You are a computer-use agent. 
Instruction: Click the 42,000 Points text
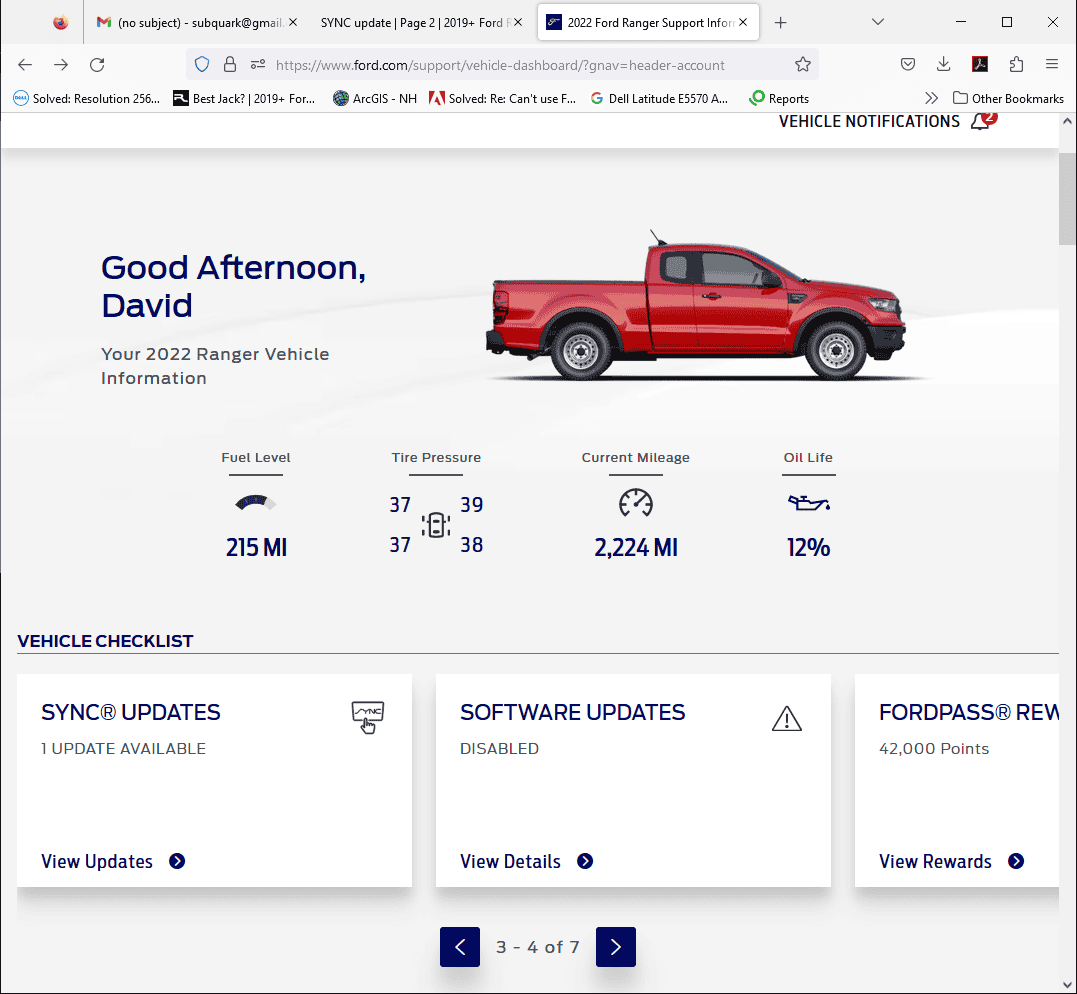point(934,749)
